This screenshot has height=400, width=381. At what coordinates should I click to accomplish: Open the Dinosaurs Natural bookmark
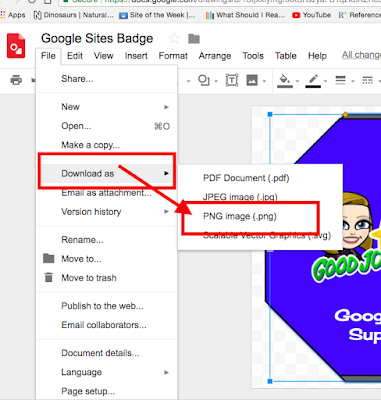tap(73, 15)
